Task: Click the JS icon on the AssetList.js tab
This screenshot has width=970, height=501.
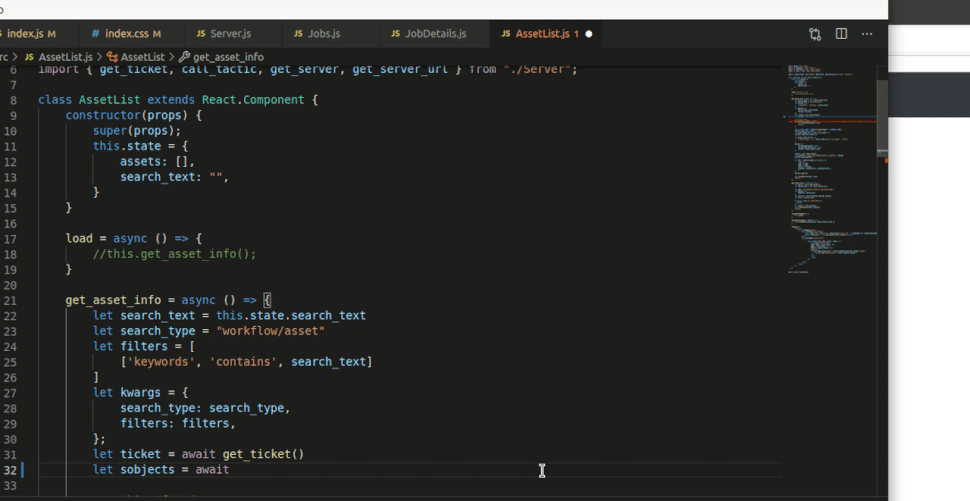Action: [x=506, y=33]
